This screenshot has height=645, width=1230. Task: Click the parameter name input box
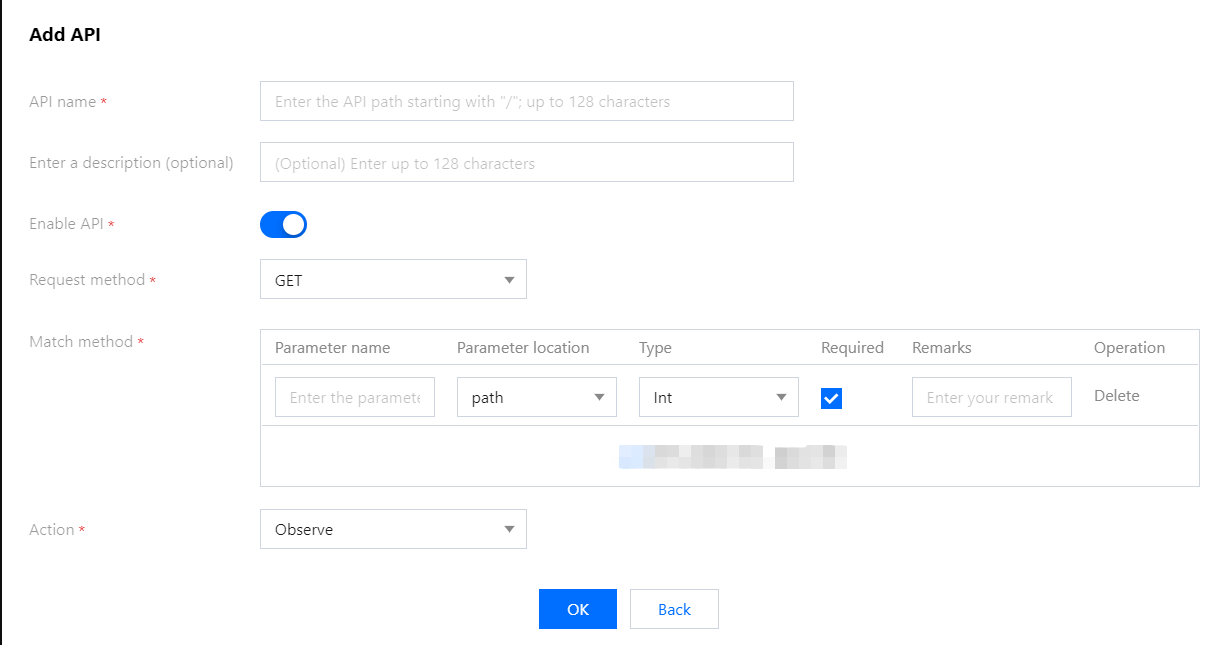355,397
